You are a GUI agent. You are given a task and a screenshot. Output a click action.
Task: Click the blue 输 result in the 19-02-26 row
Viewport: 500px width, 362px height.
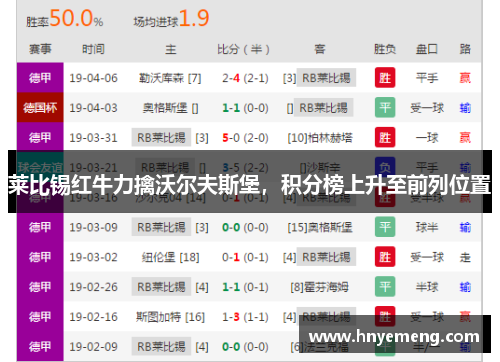465,287
